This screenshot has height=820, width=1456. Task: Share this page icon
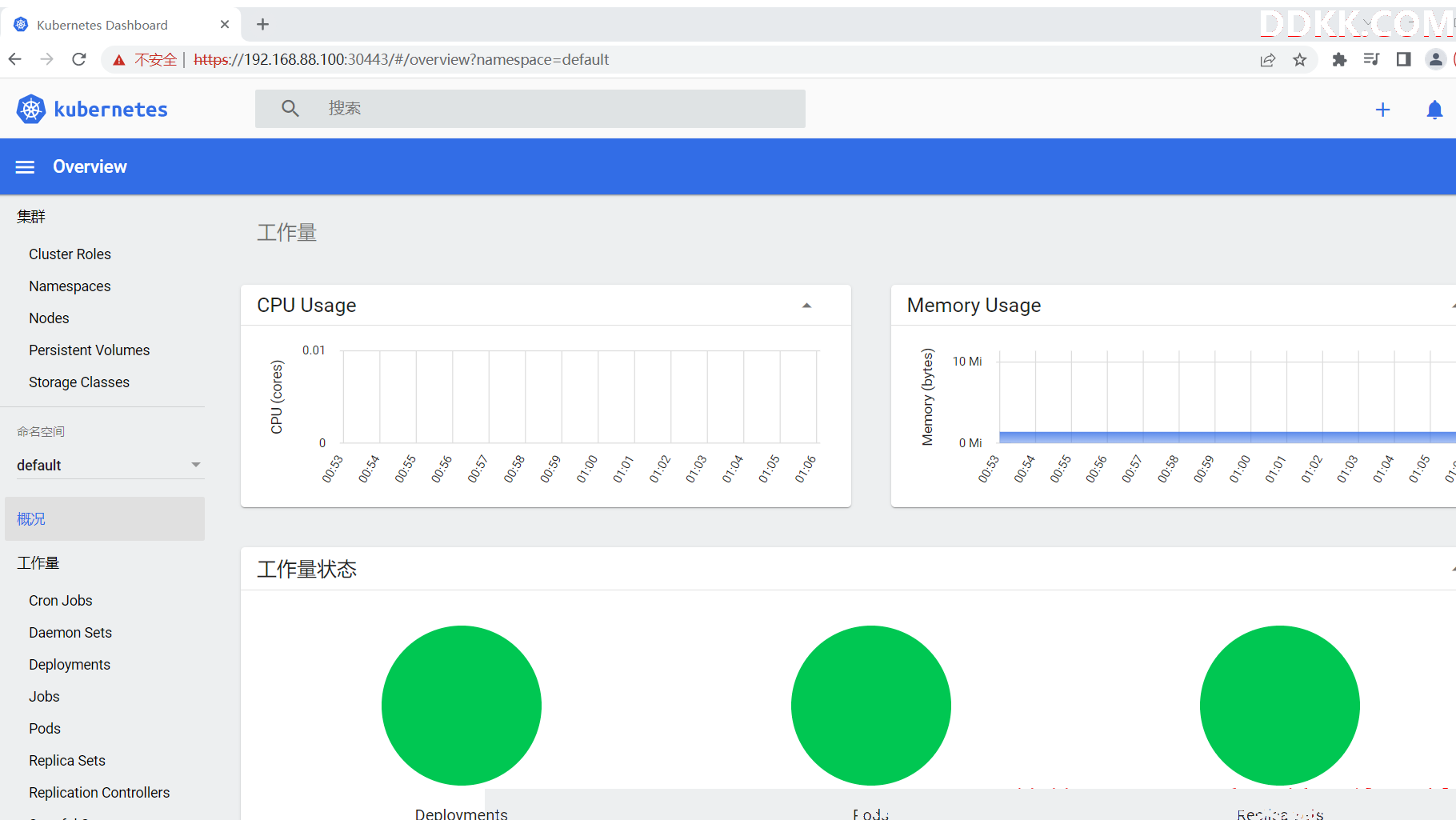tap(1268, 60)
